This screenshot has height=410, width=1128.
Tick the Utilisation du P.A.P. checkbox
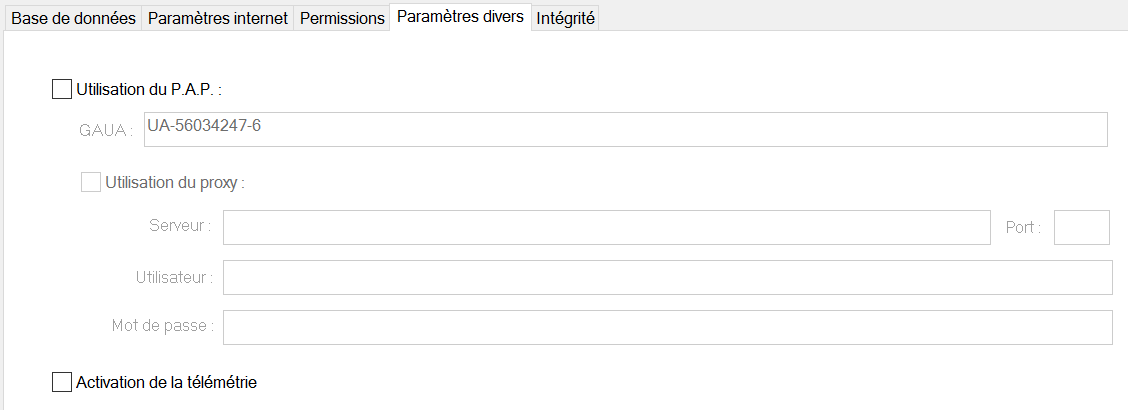click(x=62, y=89)
